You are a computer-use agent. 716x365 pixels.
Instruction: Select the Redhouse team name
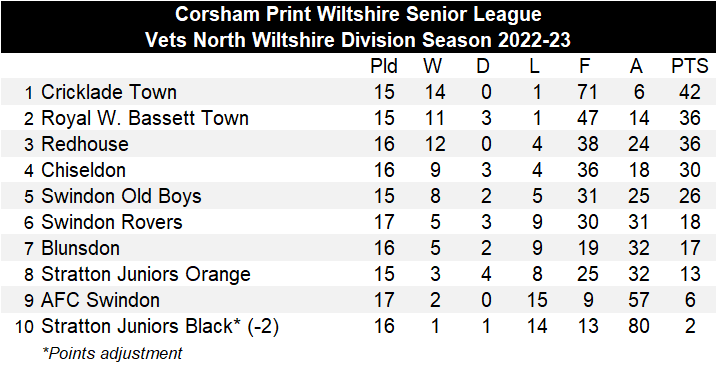coord(85,144)
